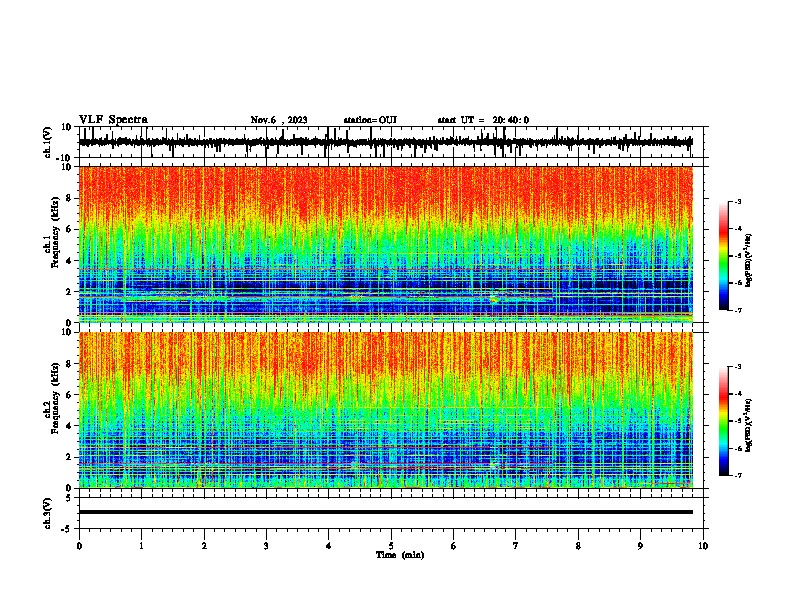This screenshot has height=612, width=792.
Task: Click the "8" kHz tick on ch.1 spectrogram
Action: [x=69, y=198]
